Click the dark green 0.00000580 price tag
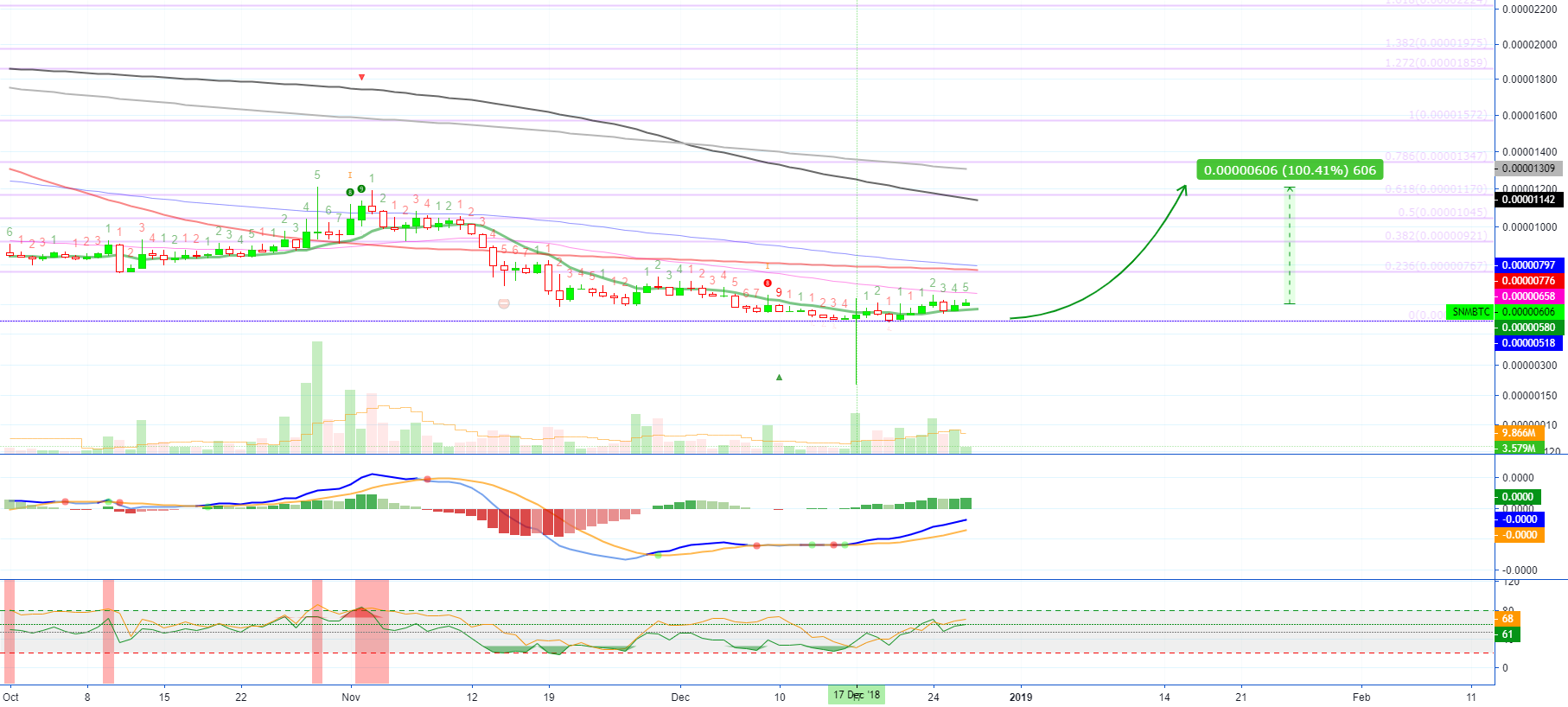 pyautogui.click(x=1528, y=328)
